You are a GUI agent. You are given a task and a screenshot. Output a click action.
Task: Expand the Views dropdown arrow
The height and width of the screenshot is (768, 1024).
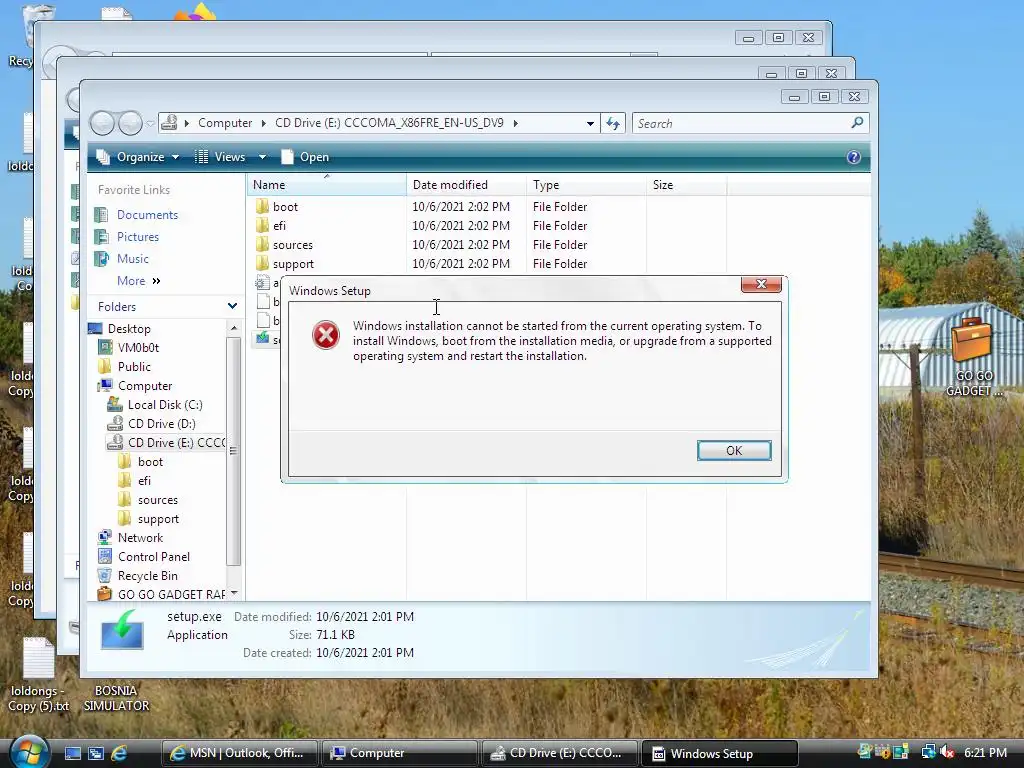pyautogui.click(x=262, y=157)
